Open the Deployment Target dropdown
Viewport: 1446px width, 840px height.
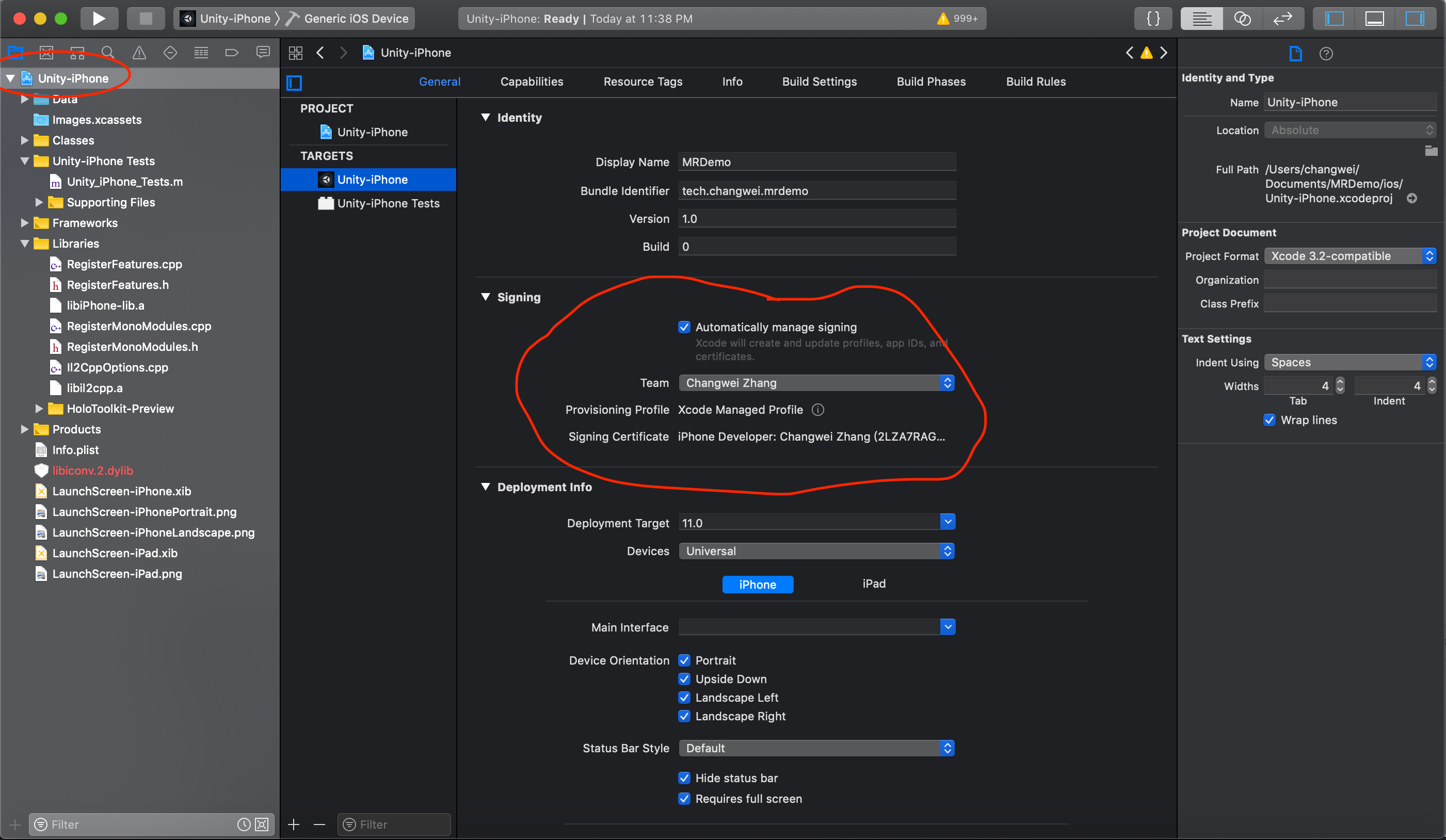pyautogui.click(x=947, y=522)
